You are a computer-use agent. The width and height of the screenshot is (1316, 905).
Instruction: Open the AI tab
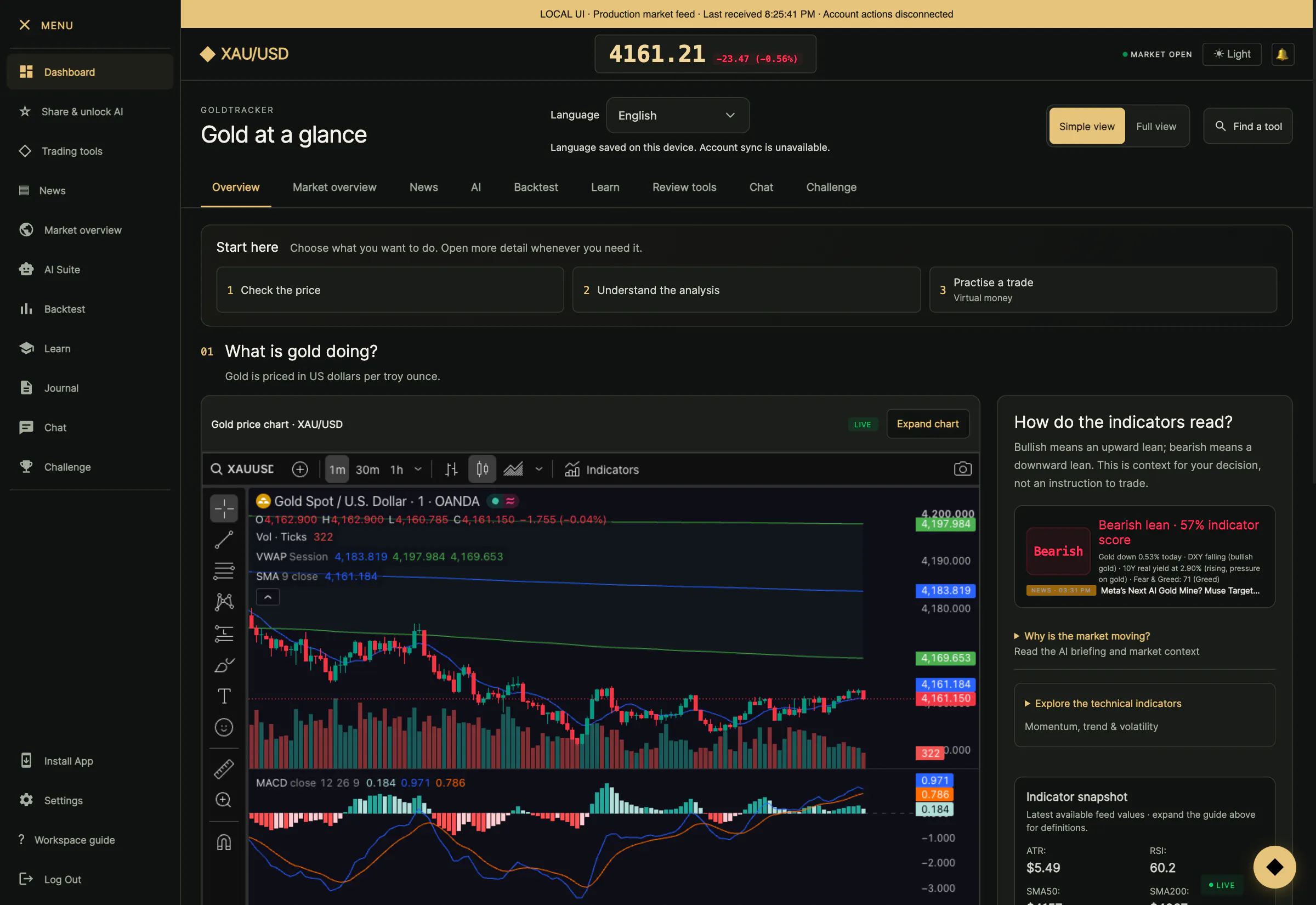click(475, 187)
